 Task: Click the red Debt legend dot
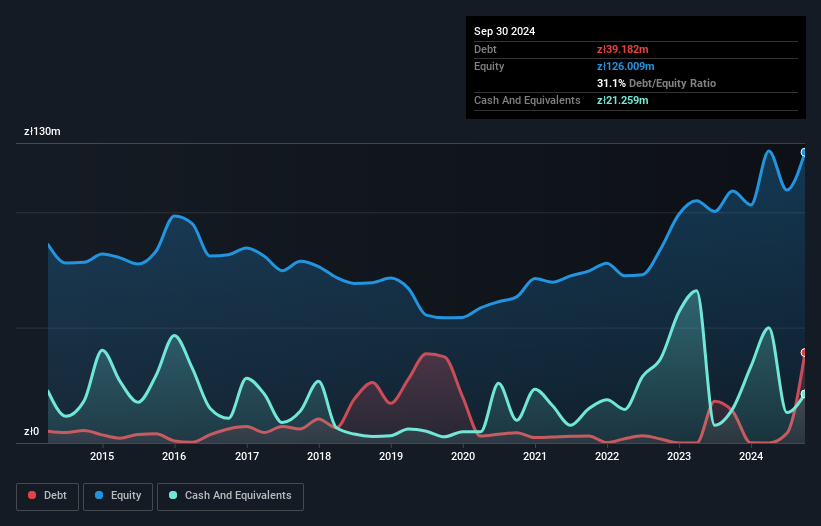point(32,495)
